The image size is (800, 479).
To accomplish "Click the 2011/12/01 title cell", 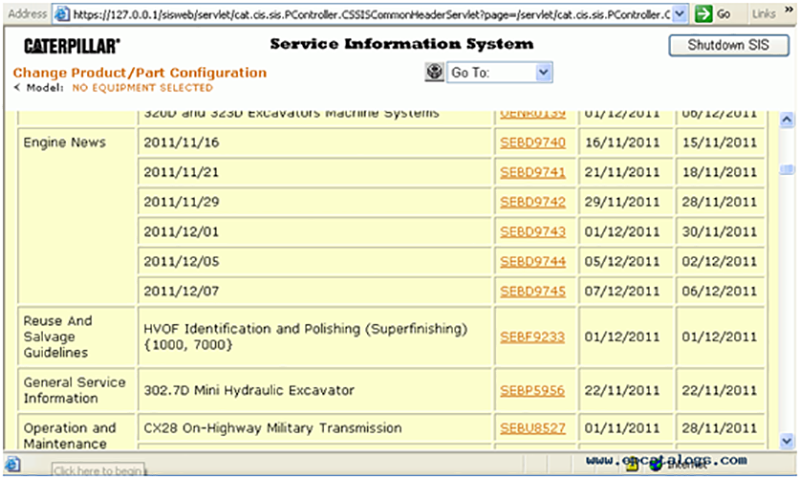I will 314,232.
